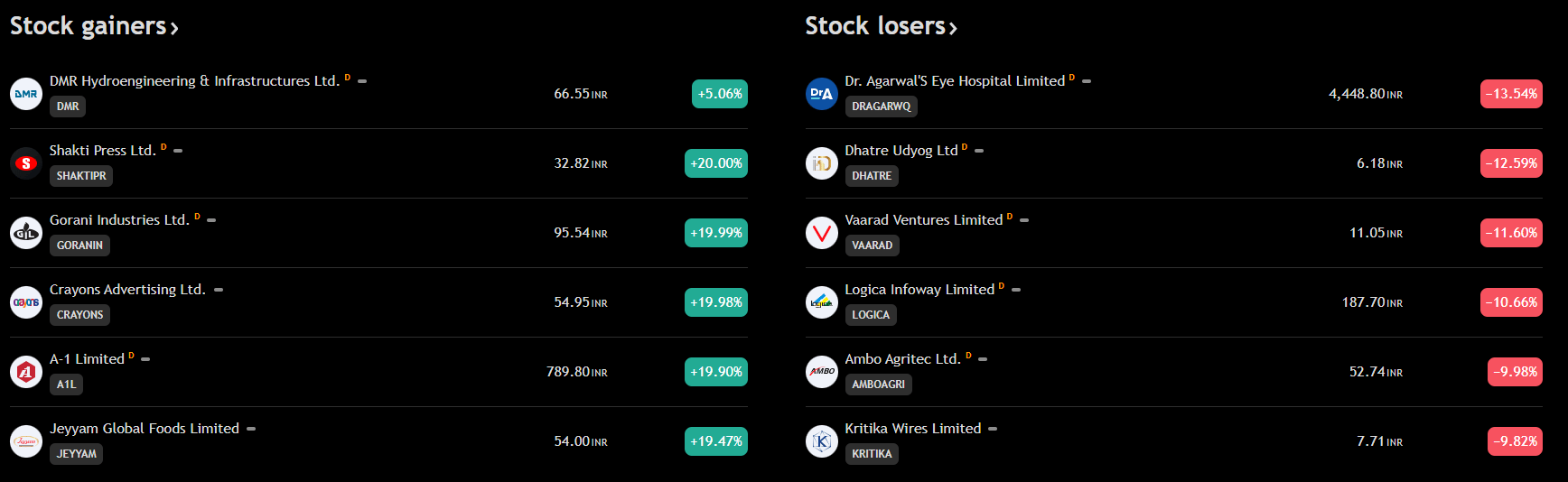Select the SHAKTIPR ticker tag
1568x482 pixels.
tap(81, 176)
